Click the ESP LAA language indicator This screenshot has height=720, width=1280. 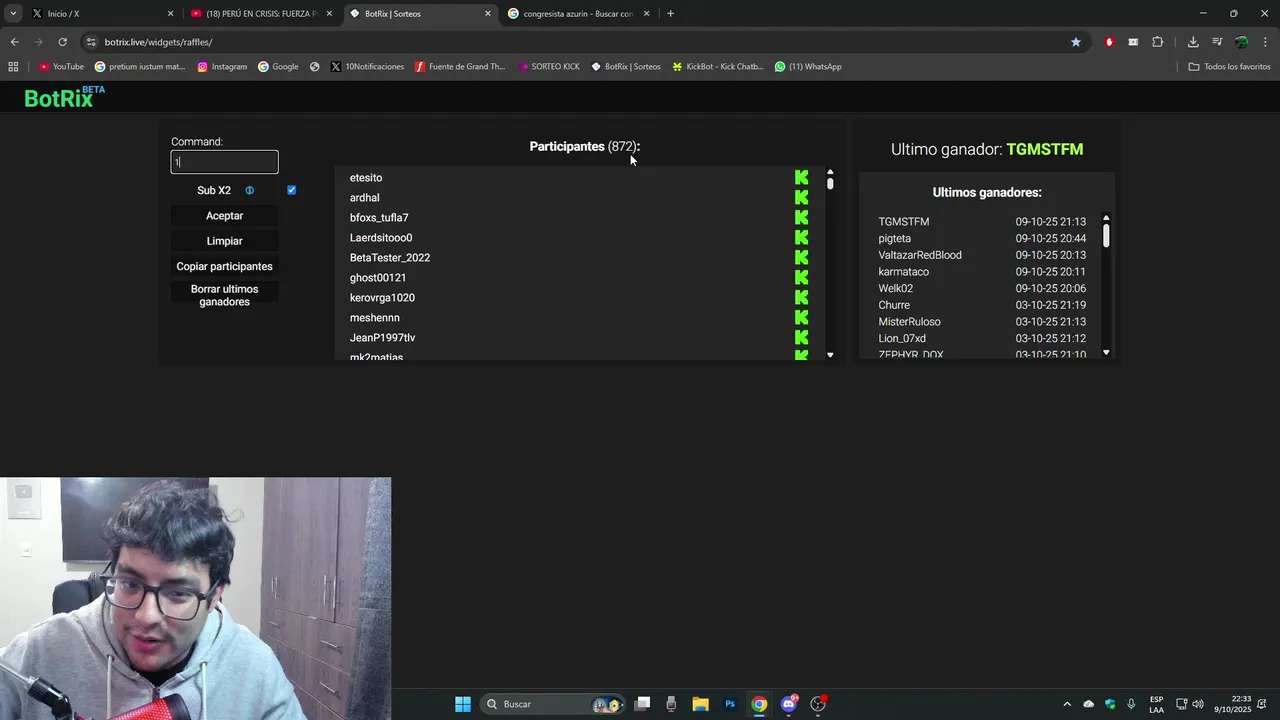(1156, 704)
